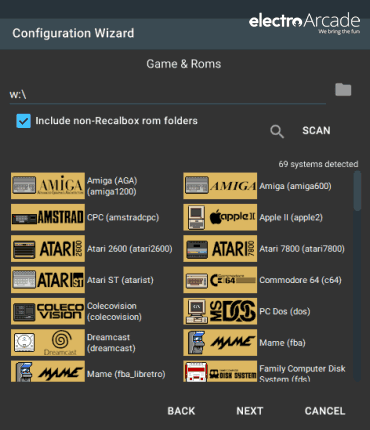
Task: Click the text PC Dos (dos)
Action: [285, 312]
